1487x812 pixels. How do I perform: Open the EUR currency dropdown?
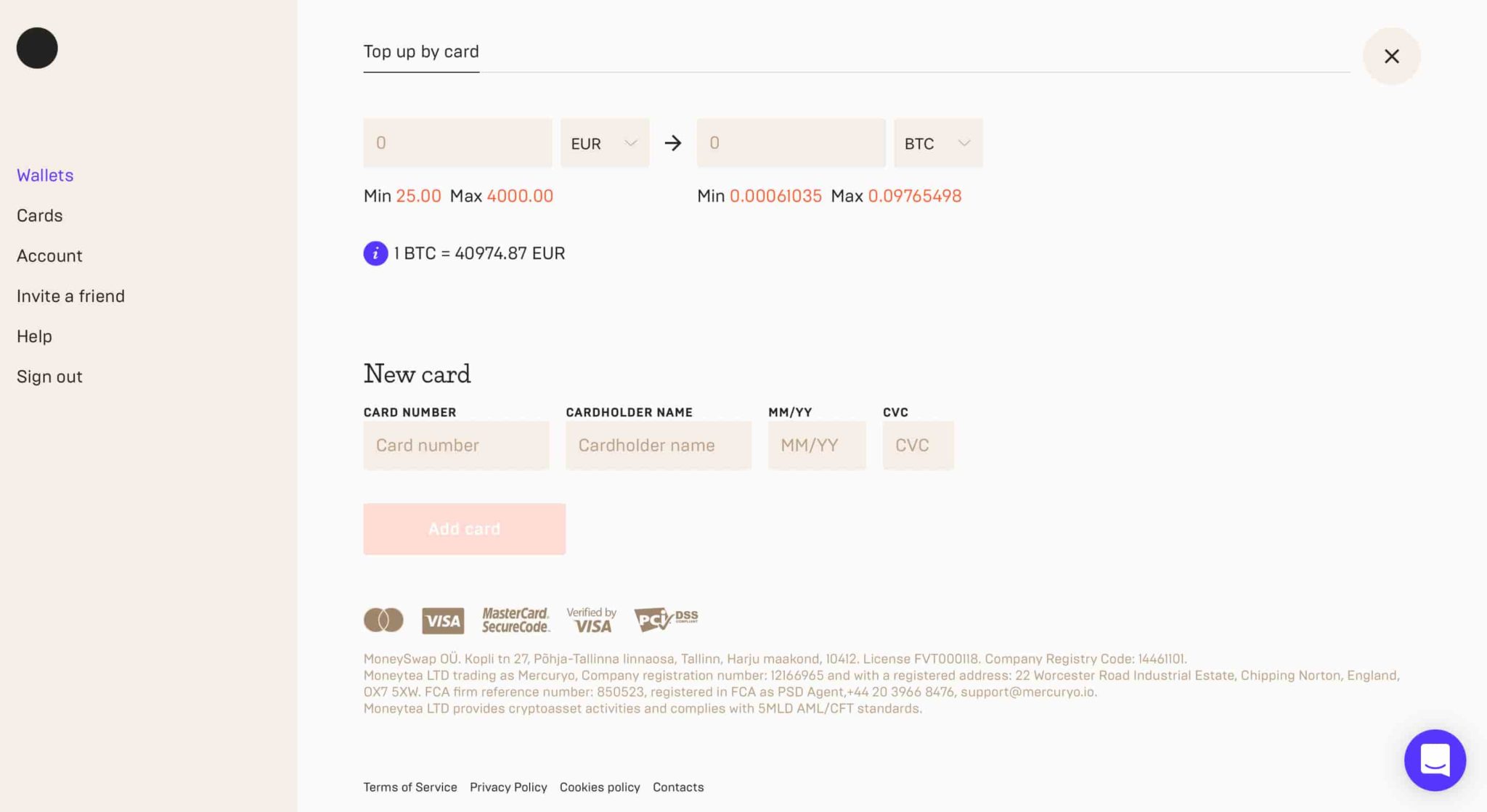pyautogui.click(x=605, y=143)
